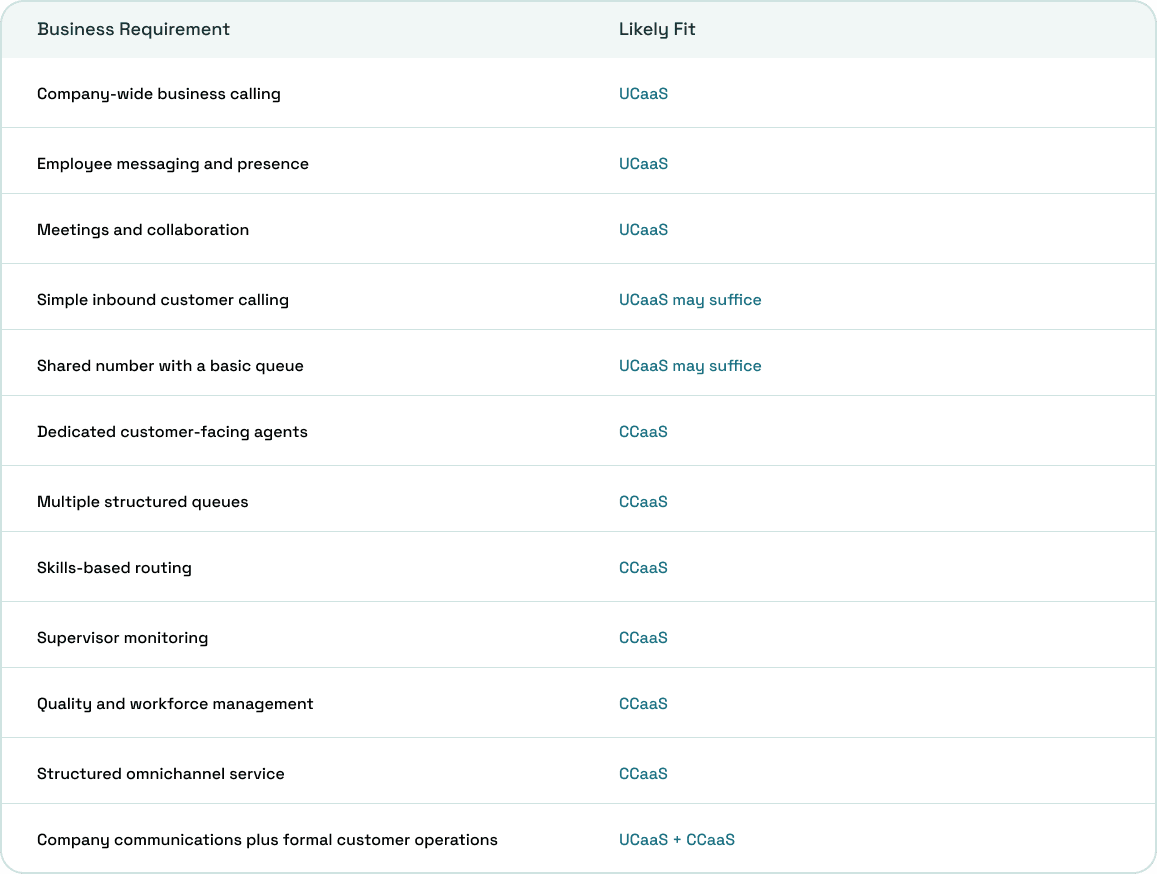1157x874 pixels.
Task: Select "Quality and workforce management" text
Action: point(175,704)
